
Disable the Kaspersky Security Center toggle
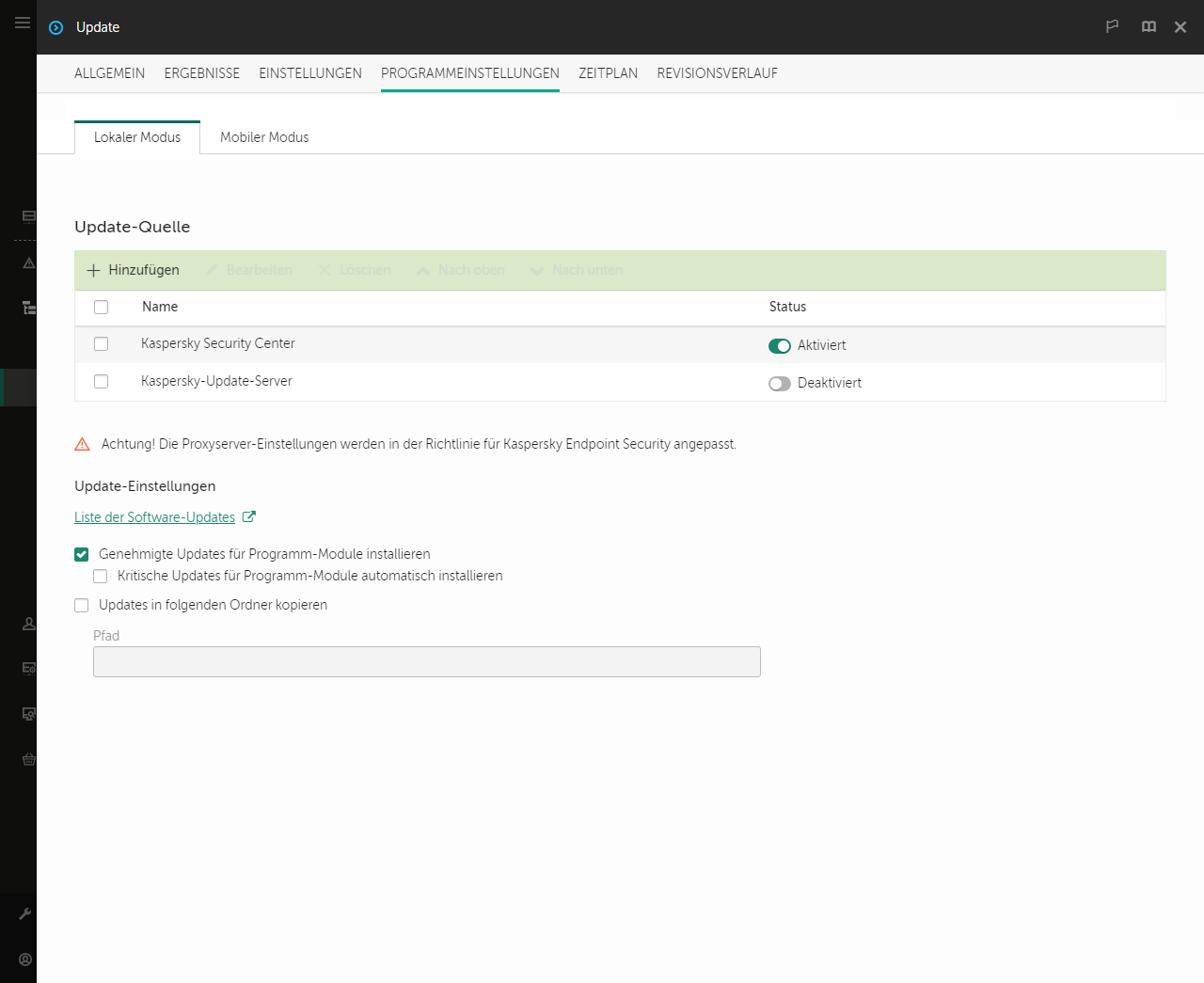pos(779,346)
